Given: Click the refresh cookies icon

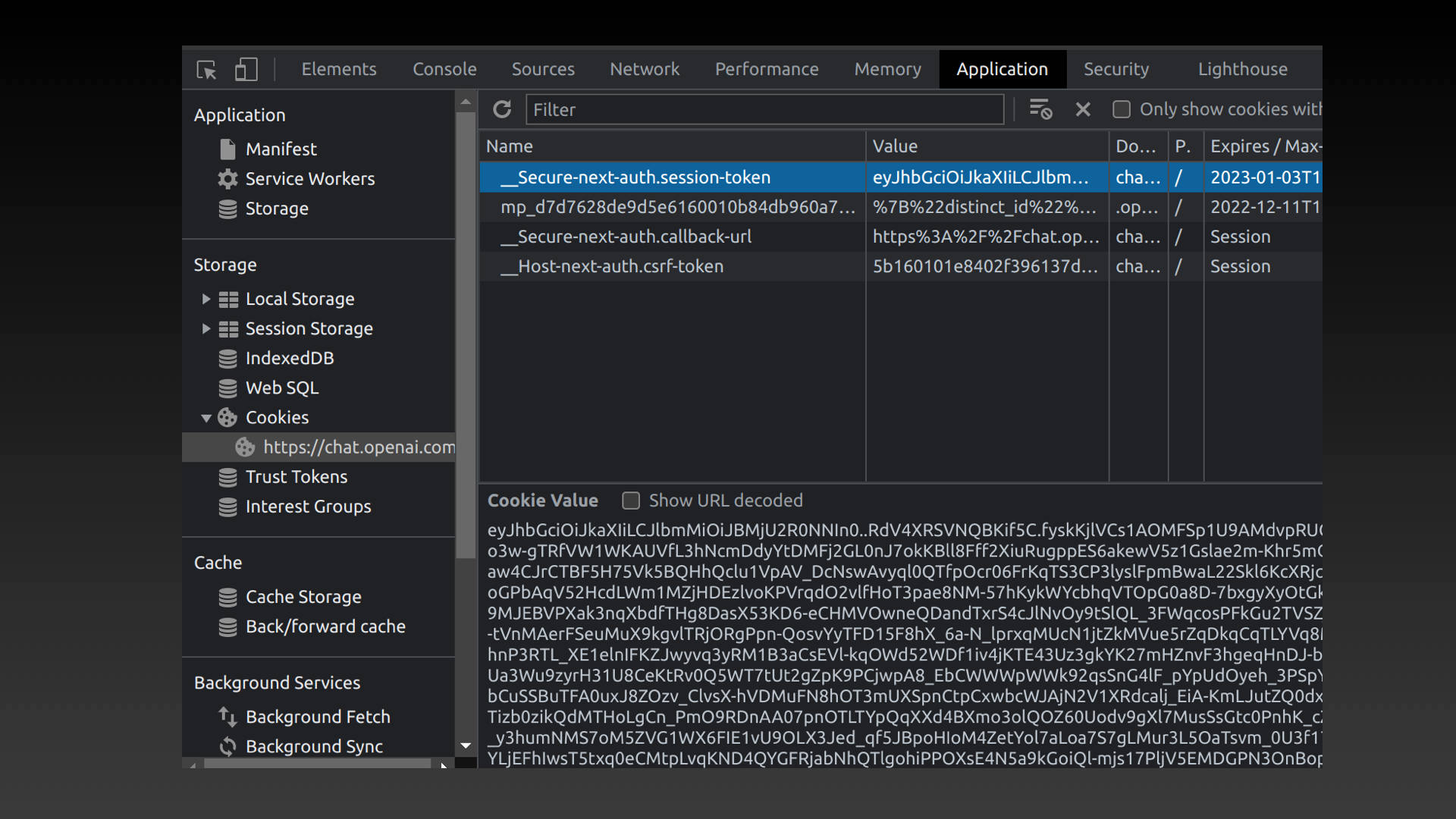Looking at the screenshot, I should coord(502,110).
